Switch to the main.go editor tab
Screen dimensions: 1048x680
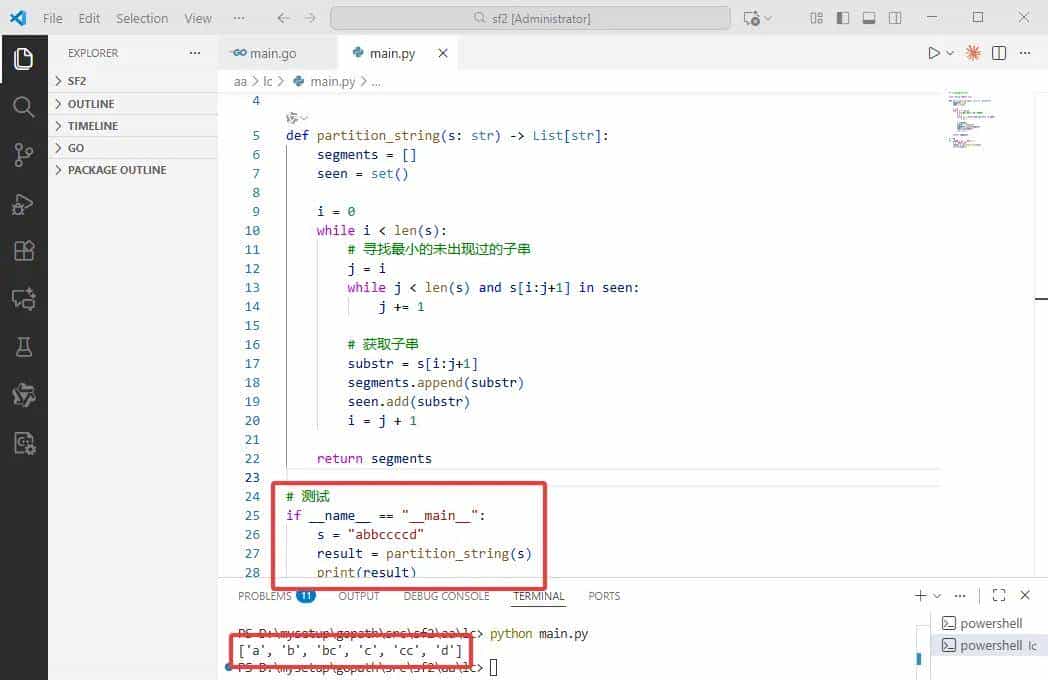point(272,53)
